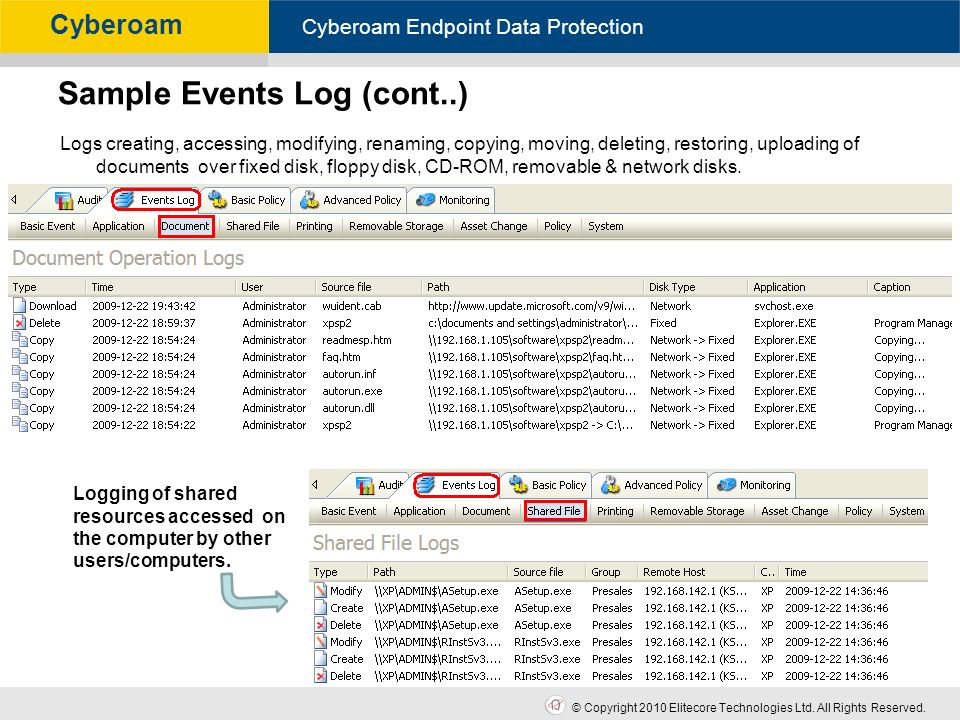Click the Create icon for ASetup.exe row
The image size is (960, 720).
click(x=321, y=608)
